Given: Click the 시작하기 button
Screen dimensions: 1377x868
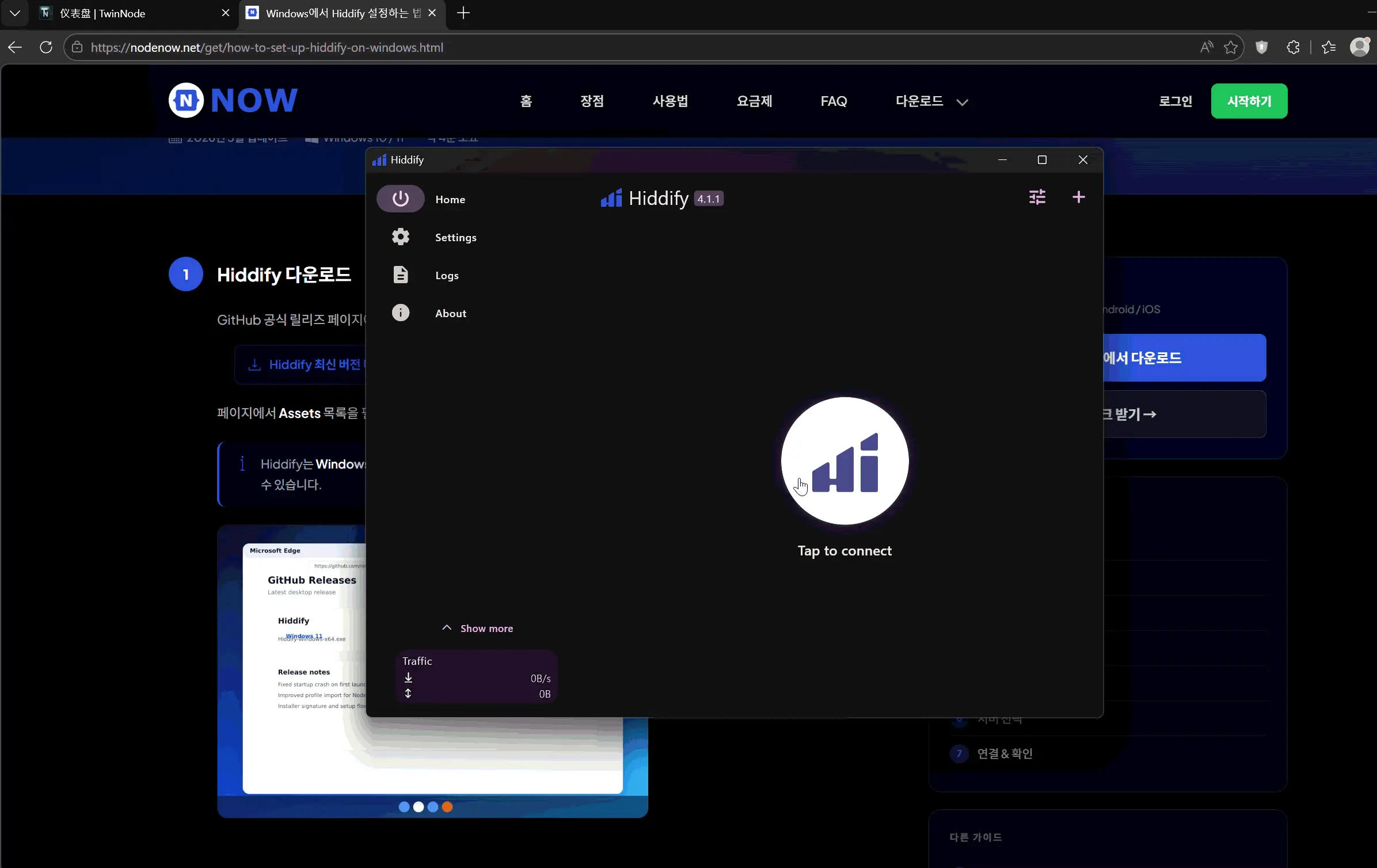Looking at the screenshot, I should click(1249, 101).
